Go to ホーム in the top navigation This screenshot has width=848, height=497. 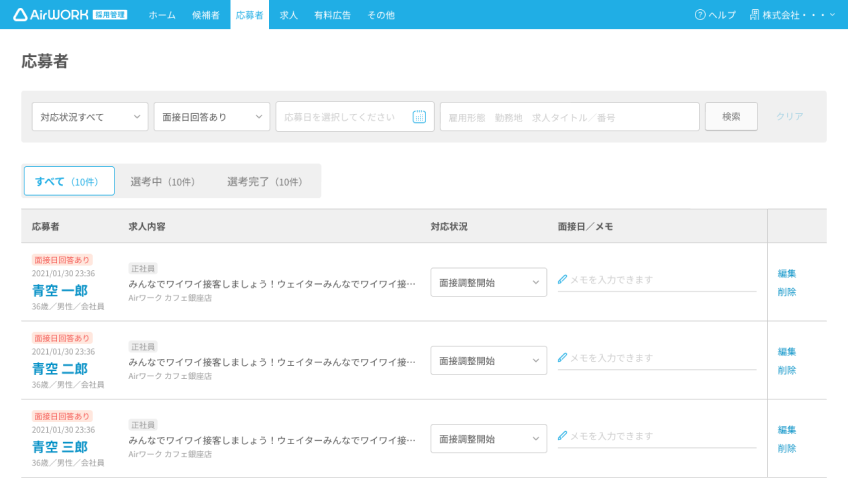click(162, 15)
